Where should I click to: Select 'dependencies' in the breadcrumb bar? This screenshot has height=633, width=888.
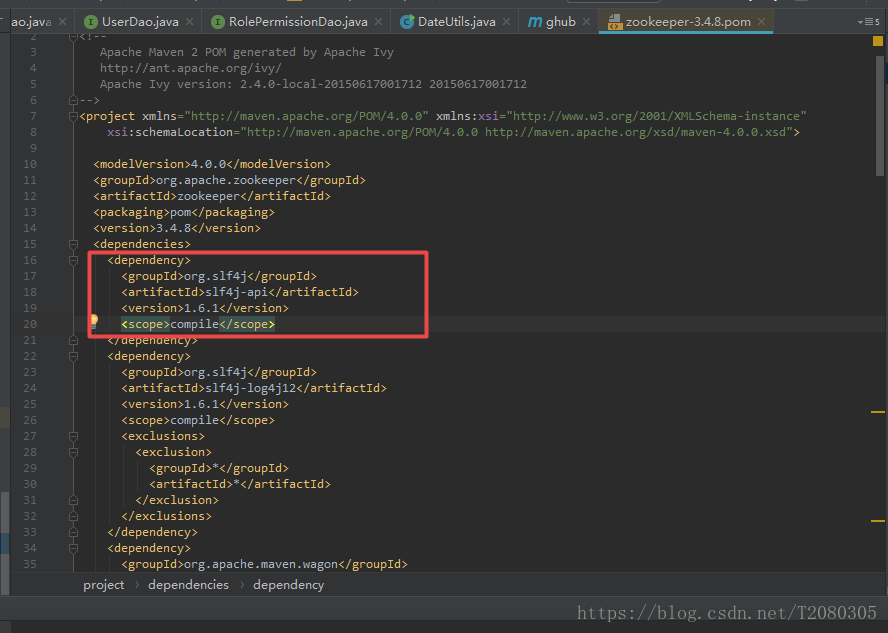188,585
